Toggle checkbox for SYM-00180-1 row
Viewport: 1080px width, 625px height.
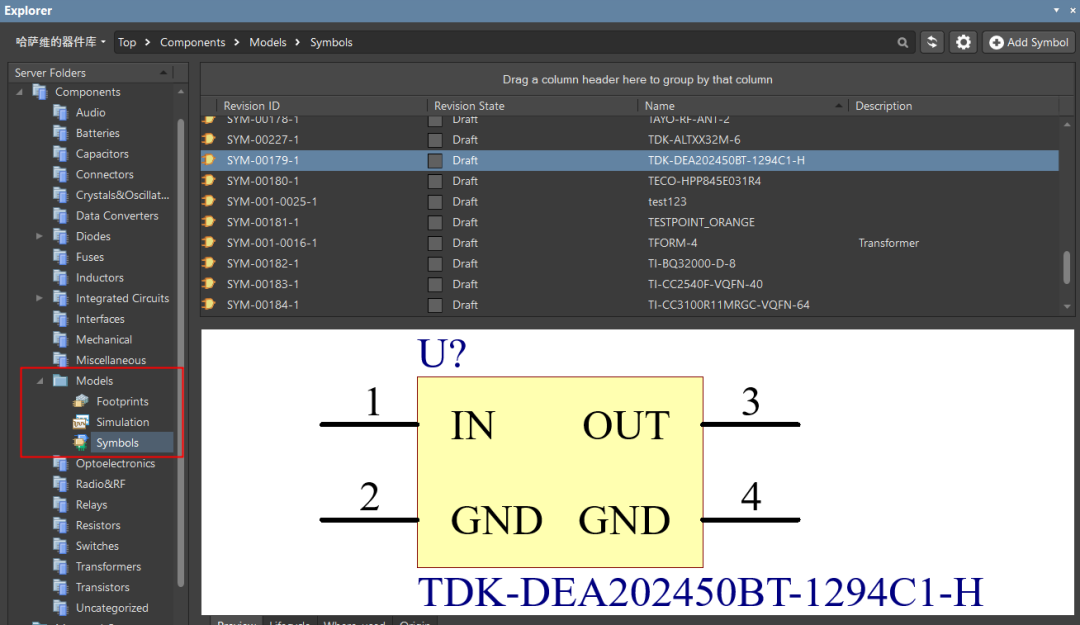click(435, 181)
